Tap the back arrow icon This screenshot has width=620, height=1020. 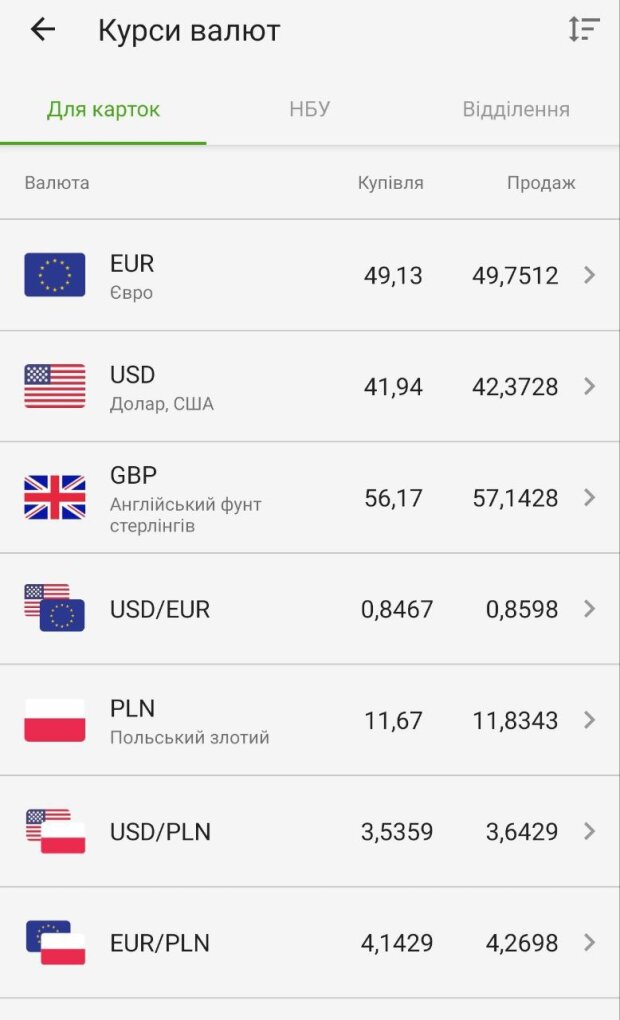point(43,30)
